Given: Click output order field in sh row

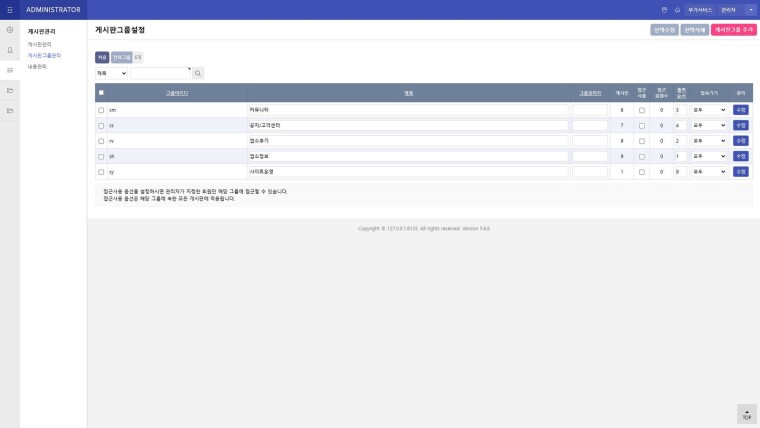Looking at the screenshot, I should (x=681, y=157).
